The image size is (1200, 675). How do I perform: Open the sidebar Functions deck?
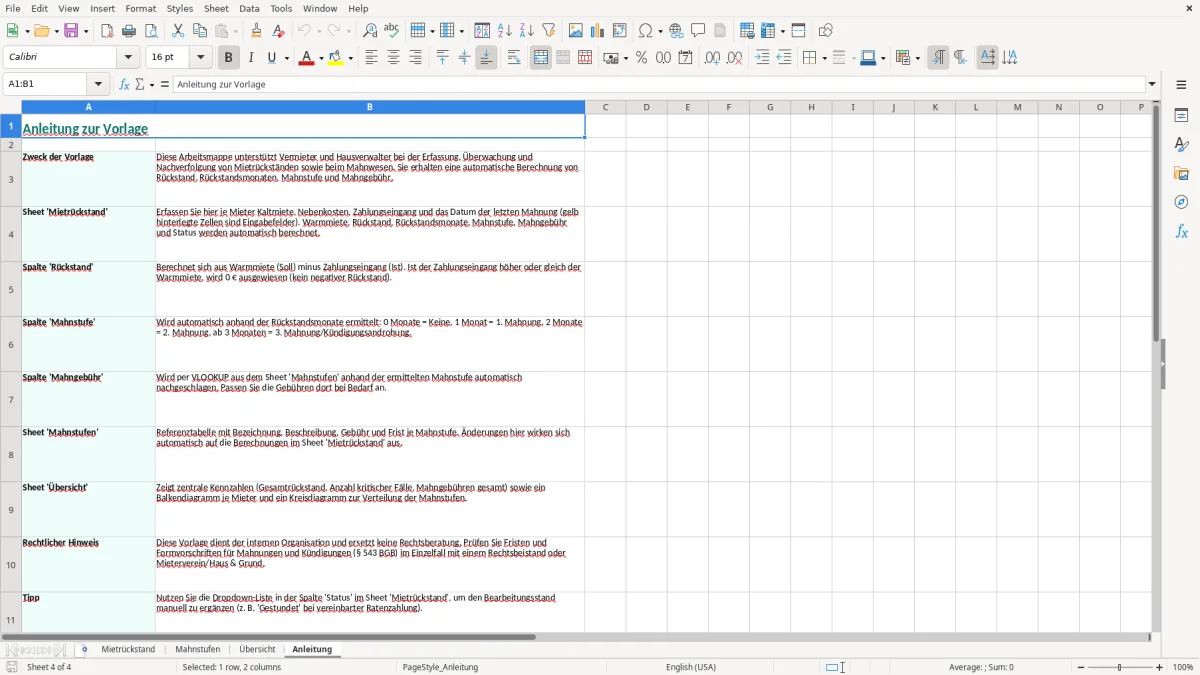(x=1181, y=231)
